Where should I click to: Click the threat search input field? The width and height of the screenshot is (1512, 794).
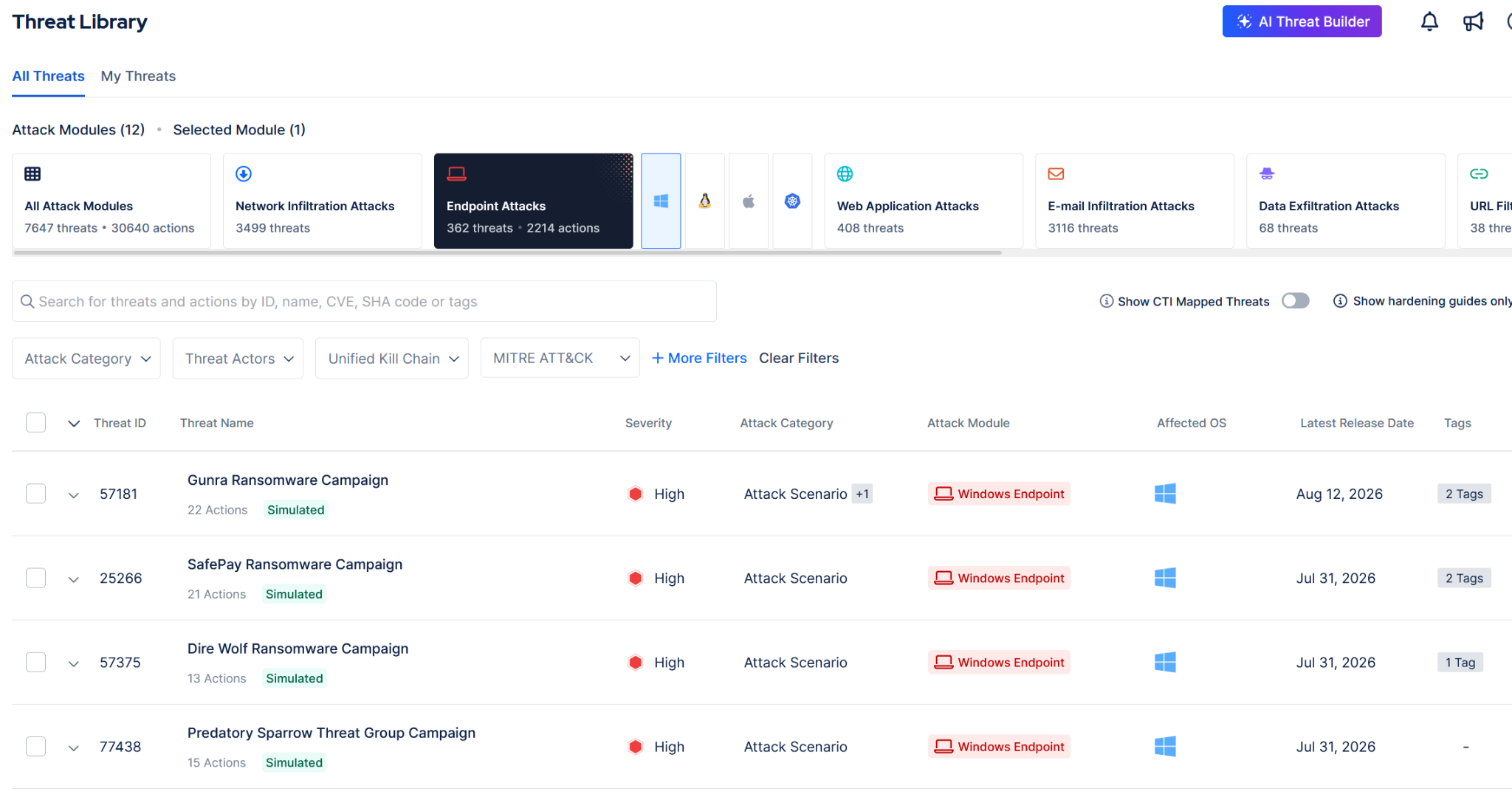pos(364,301)
